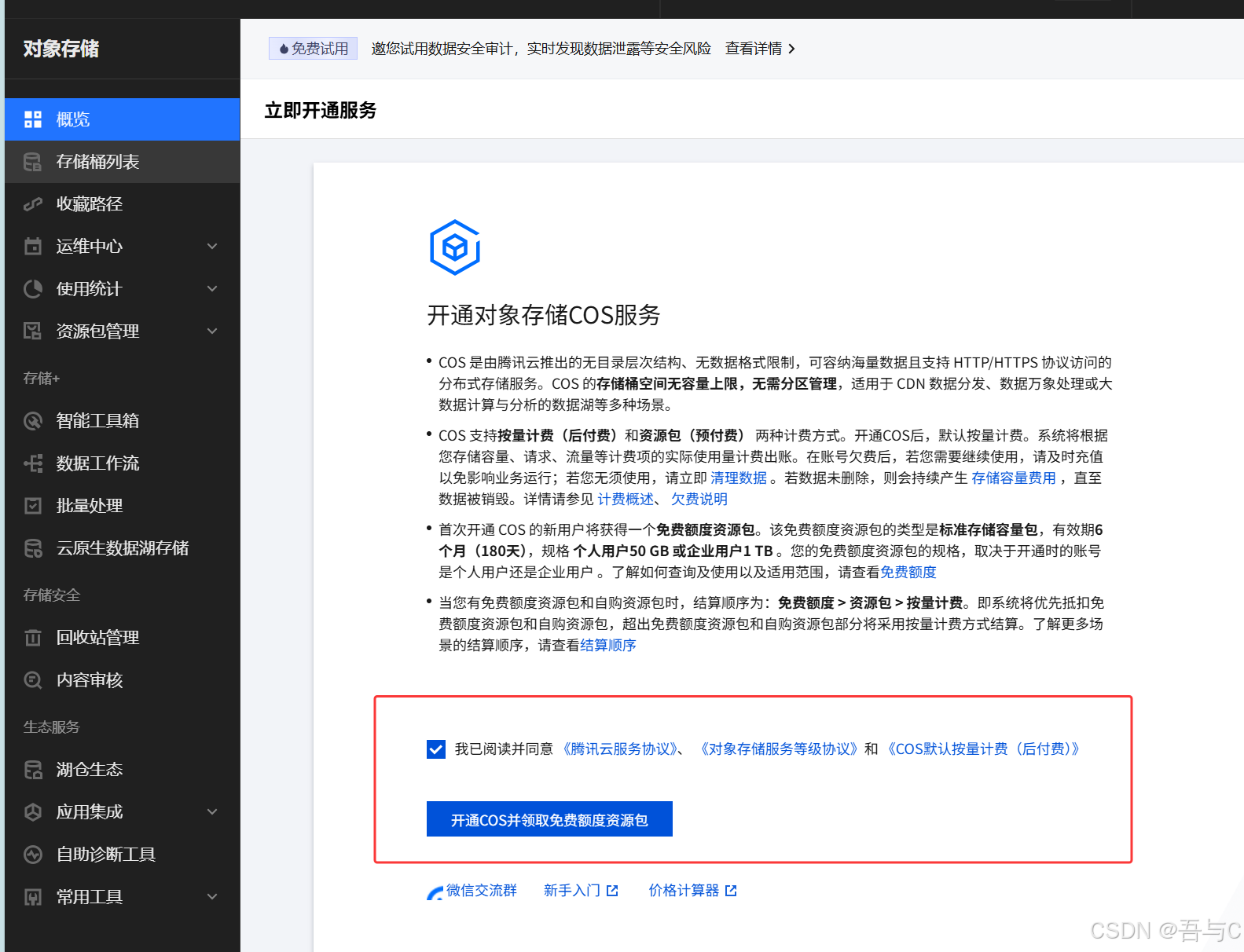Image resolution: width=1244 pixels, height=952 pixels.
Task: Click the WeChat group icon beside 微信交流群
Action: click(x=435, y=892)
